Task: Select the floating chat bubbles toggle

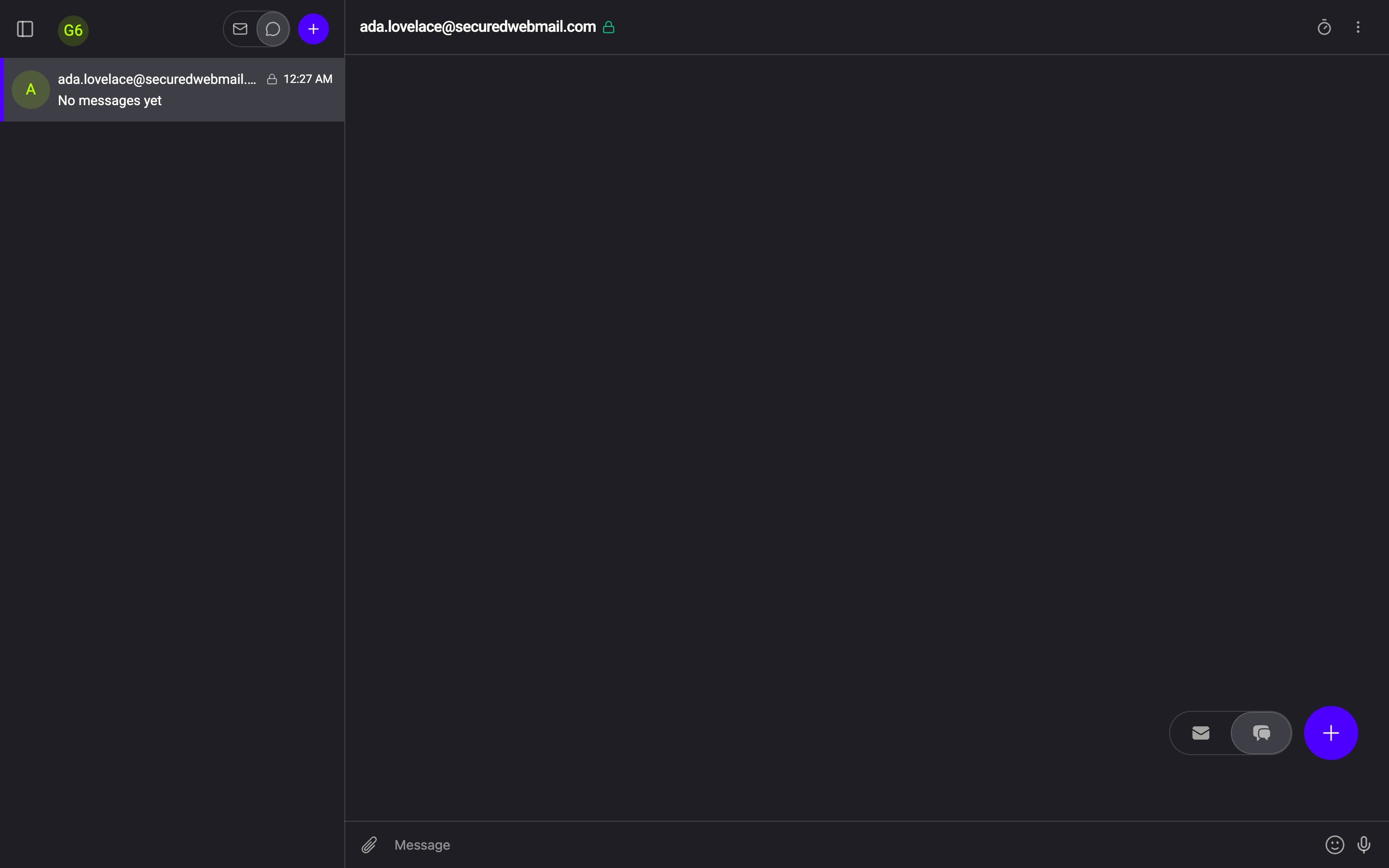Action: tap(1261, 732)
